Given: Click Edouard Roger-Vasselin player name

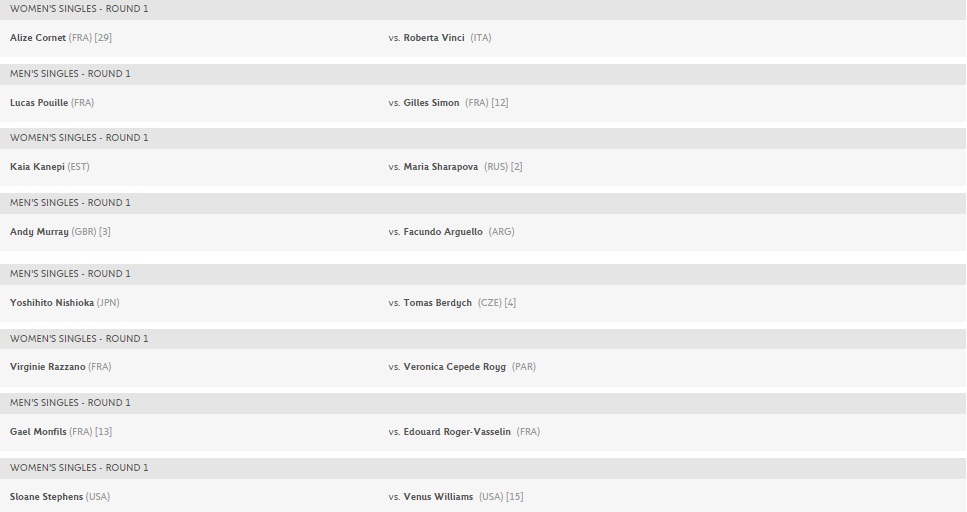Looking at the screenshot, I should point(457,432).
